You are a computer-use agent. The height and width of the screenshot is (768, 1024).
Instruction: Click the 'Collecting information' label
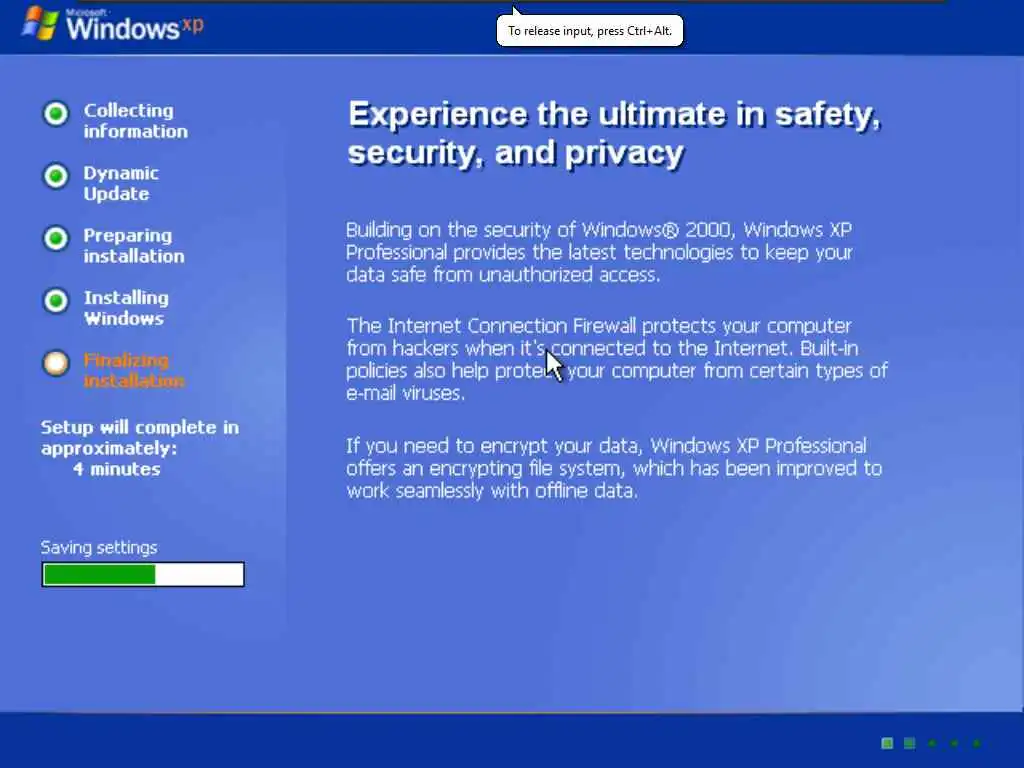click(x=135, y=121)
